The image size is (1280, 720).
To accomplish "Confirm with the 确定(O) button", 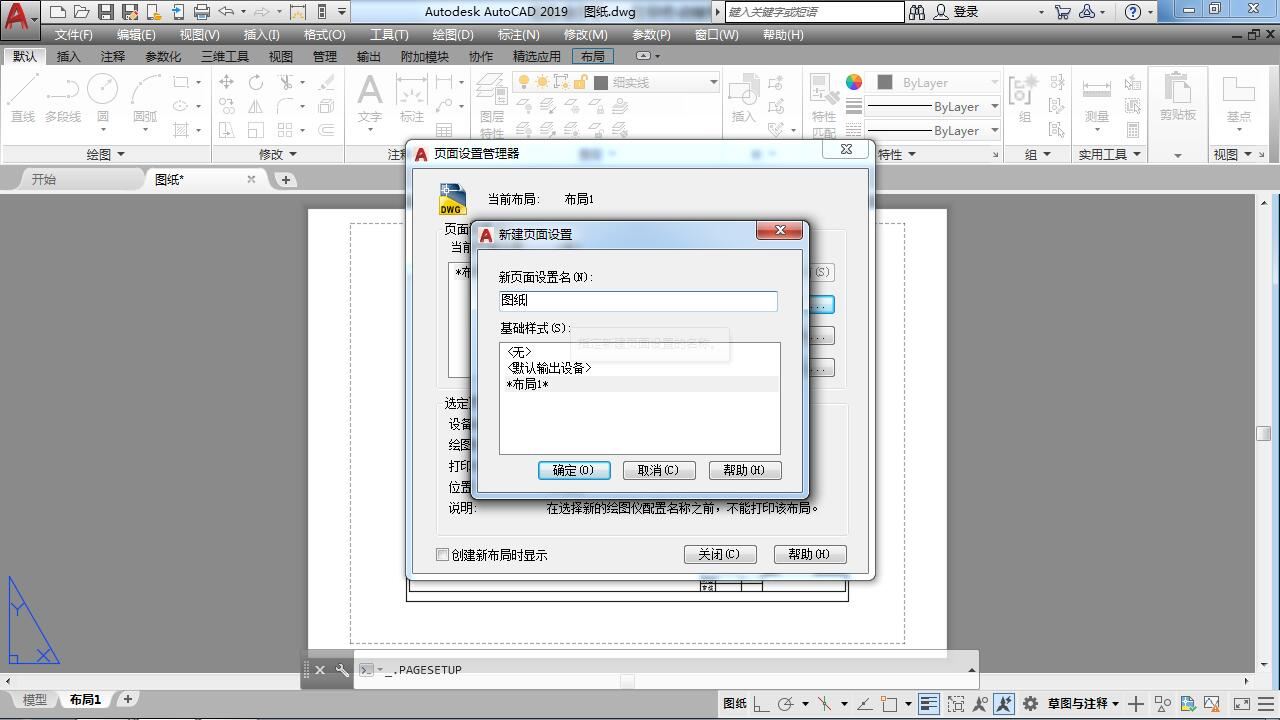I will pyautogui.click(x=574, y=470).
